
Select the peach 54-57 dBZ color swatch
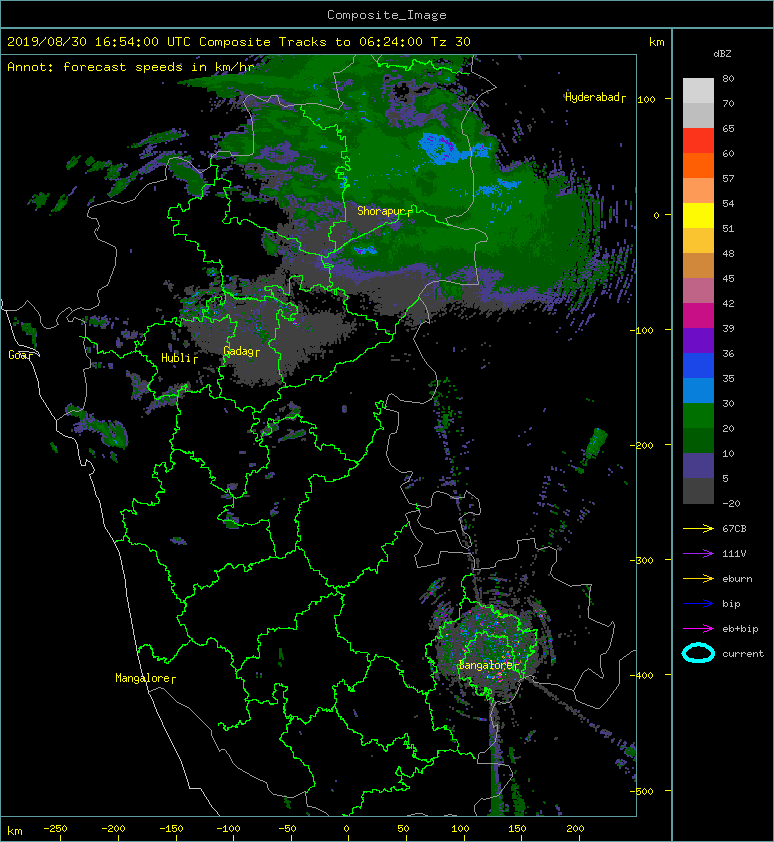[x=698, y=191]
